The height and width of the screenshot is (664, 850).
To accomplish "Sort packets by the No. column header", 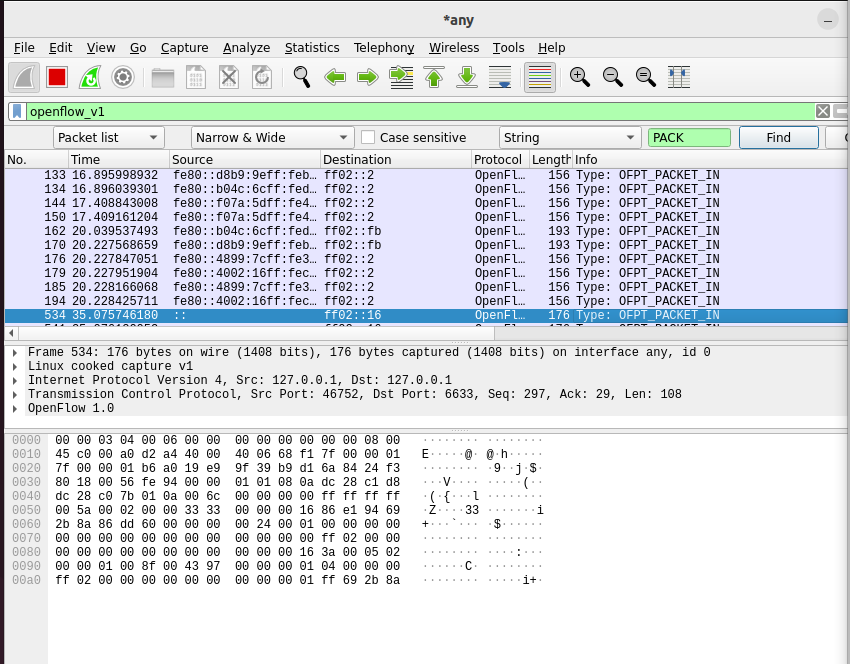I will click(36, 160).
